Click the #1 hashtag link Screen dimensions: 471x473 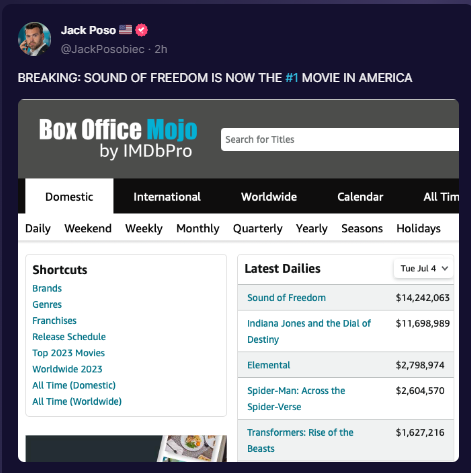coord(292,78)
